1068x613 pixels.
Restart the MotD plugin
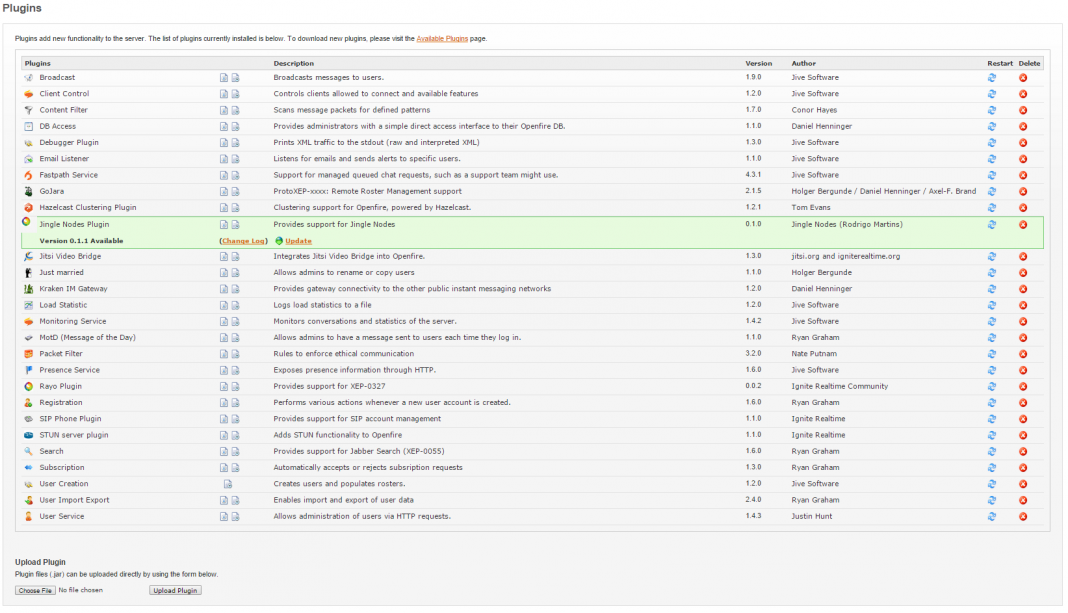point(992,338)
